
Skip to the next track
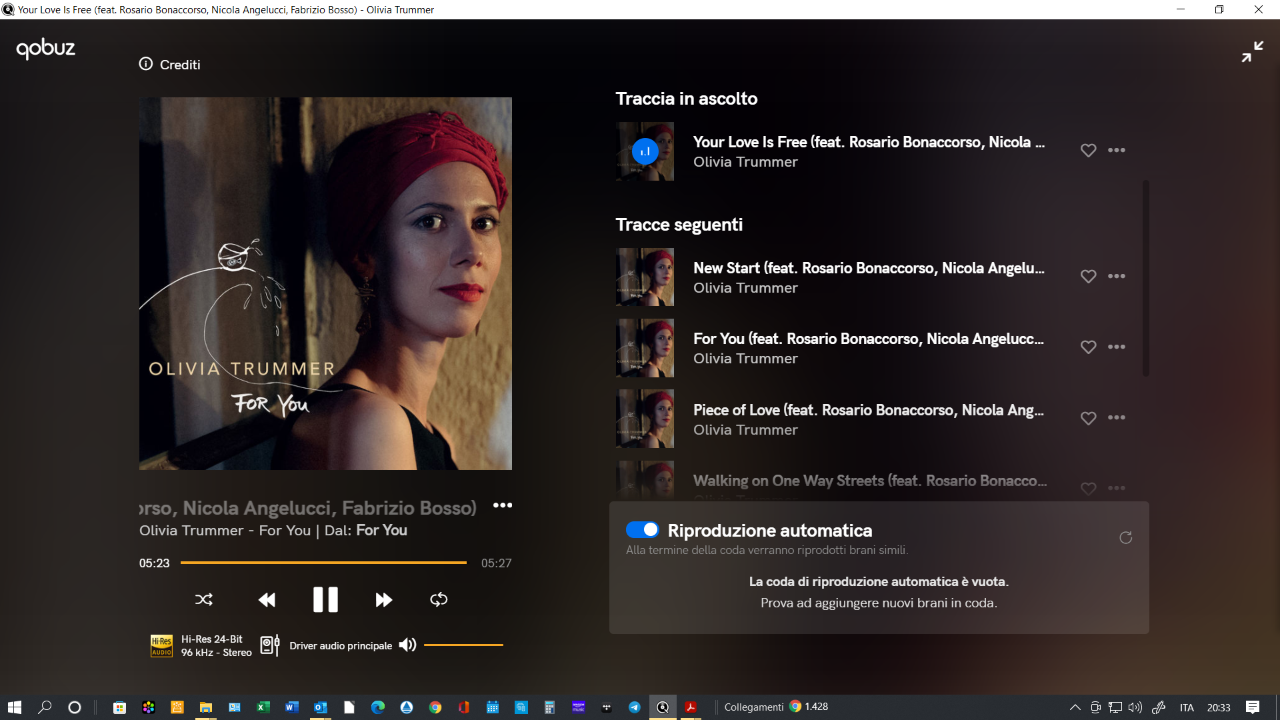[383, 600]
